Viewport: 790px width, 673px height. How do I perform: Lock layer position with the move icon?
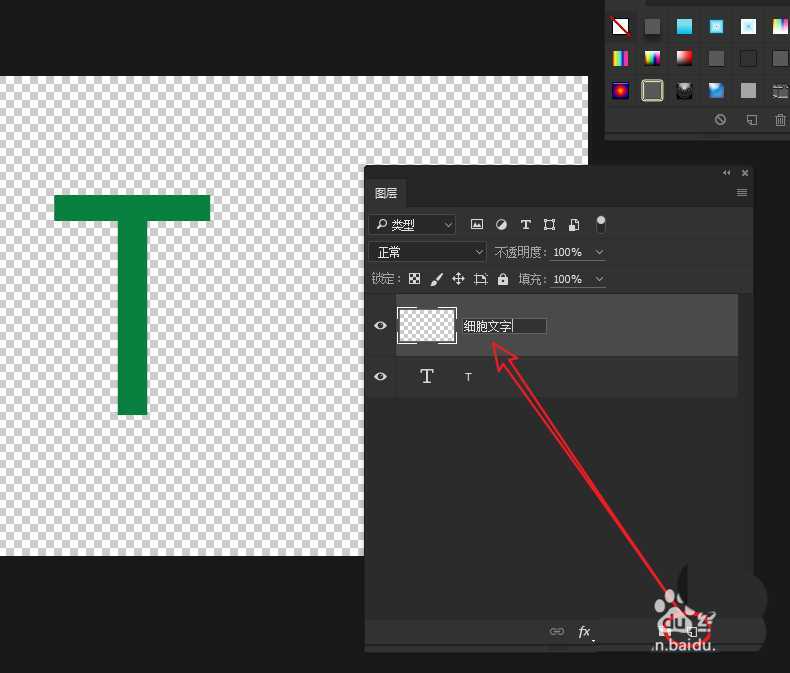point(458,279)
